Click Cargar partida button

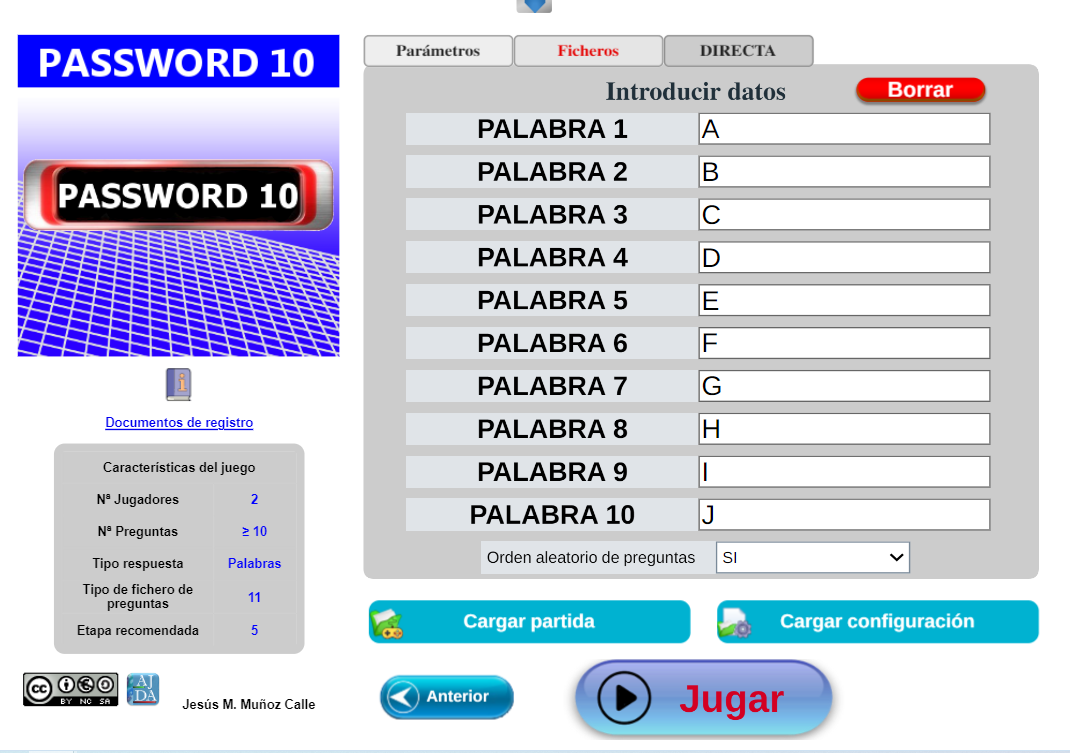(529, 622)
